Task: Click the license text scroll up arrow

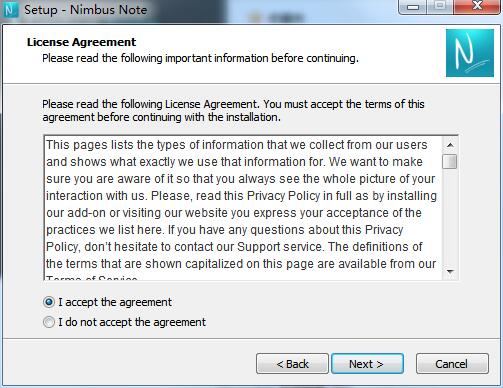Action: (450, 145)
